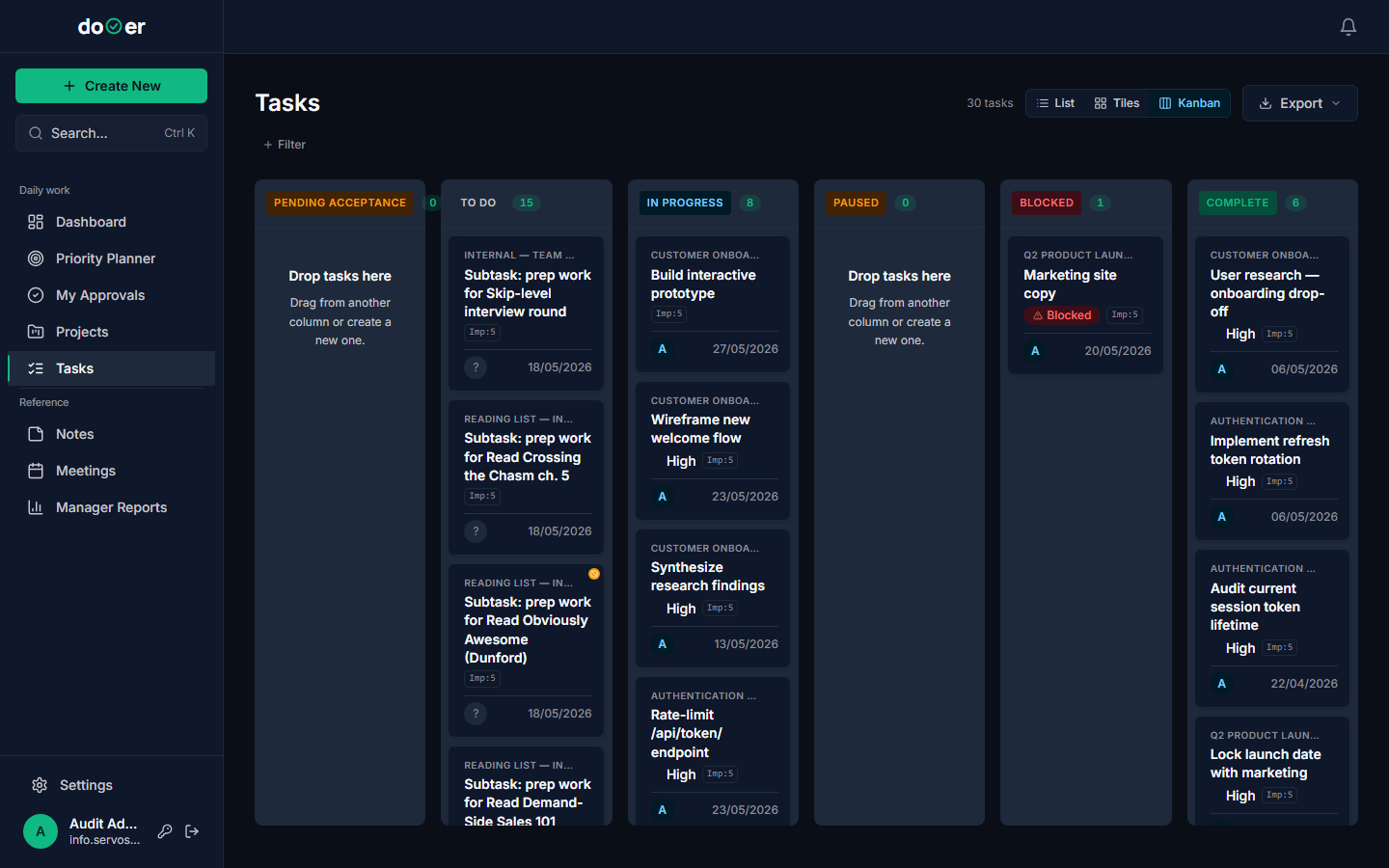Click the Audit Ad... account name
This screenshot has width=1389, height=868.
click(103, 824)
